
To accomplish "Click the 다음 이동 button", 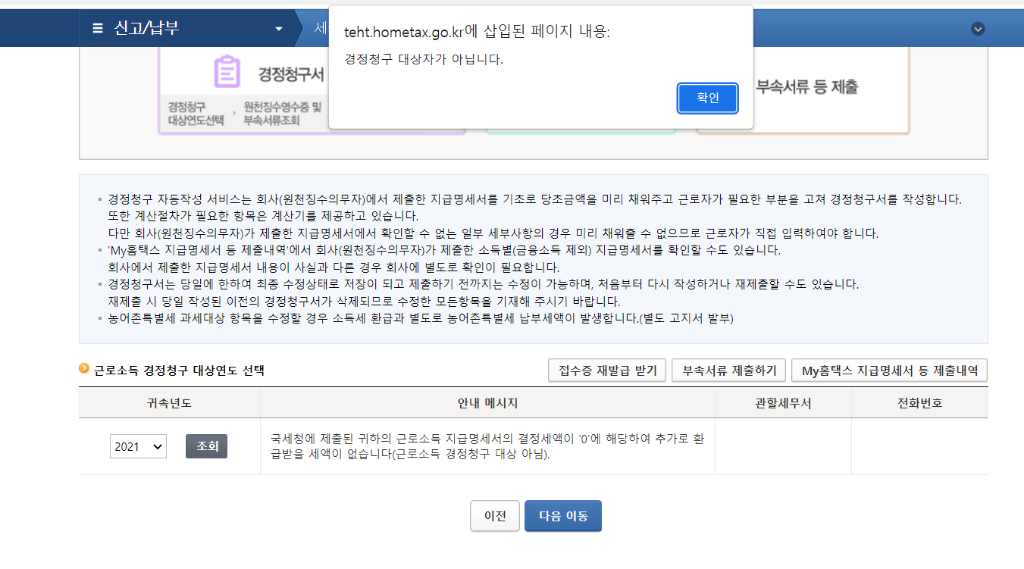I will click(563, 516).
